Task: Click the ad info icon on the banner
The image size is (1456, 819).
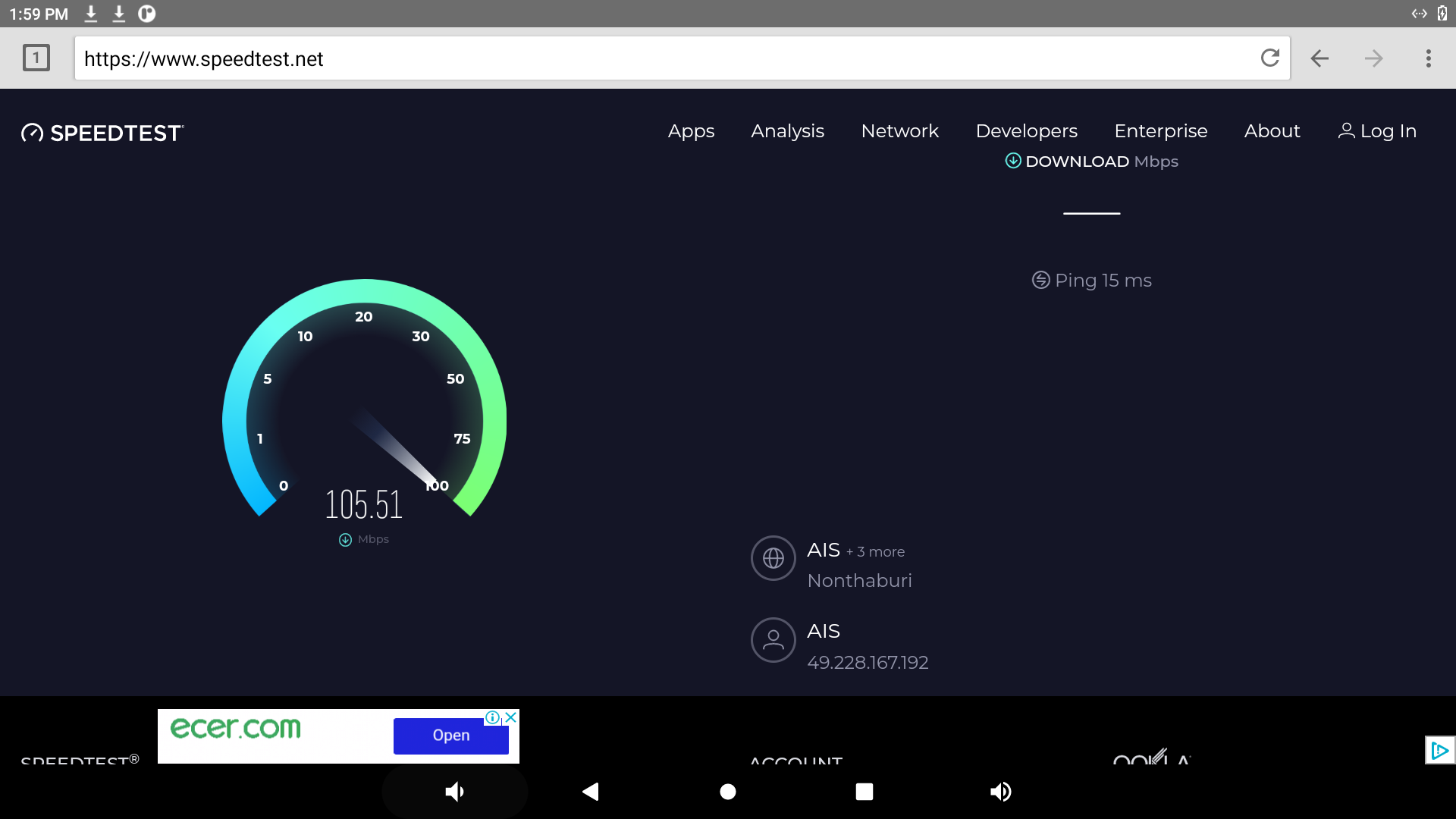Action: [492, 717]
